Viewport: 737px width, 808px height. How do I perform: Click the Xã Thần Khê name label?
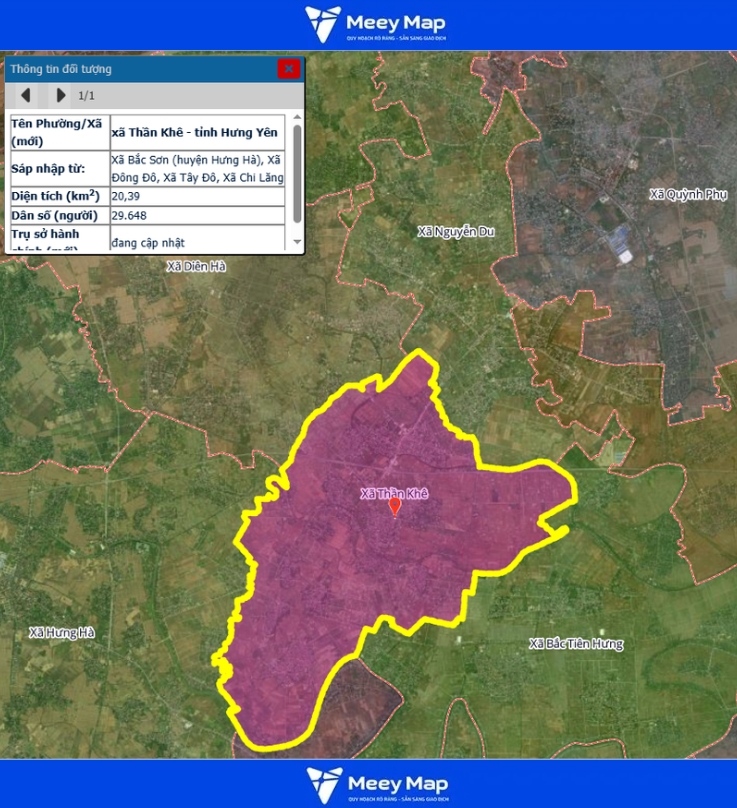click(394, 493)
